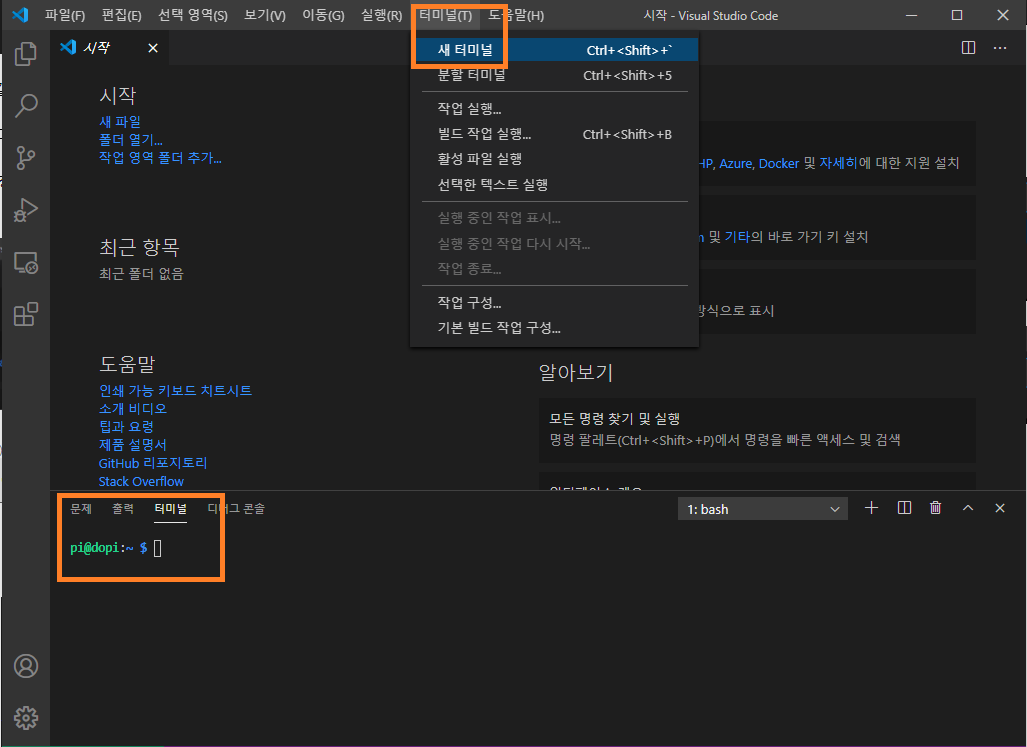Open the 실행(R) menu
This screenshot has width=1027, height=747.
[381, 15]
